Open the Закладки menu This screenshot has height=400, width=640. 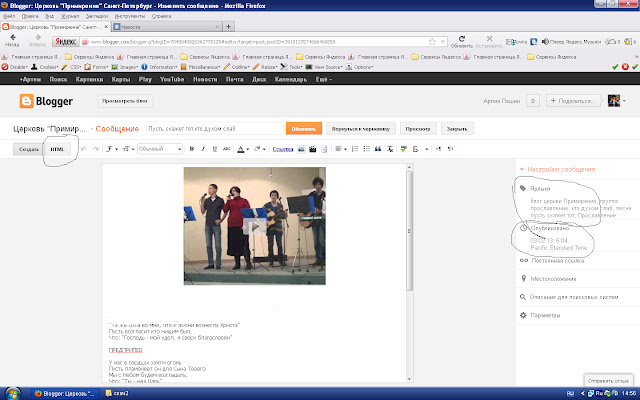[x=97, y=16]
